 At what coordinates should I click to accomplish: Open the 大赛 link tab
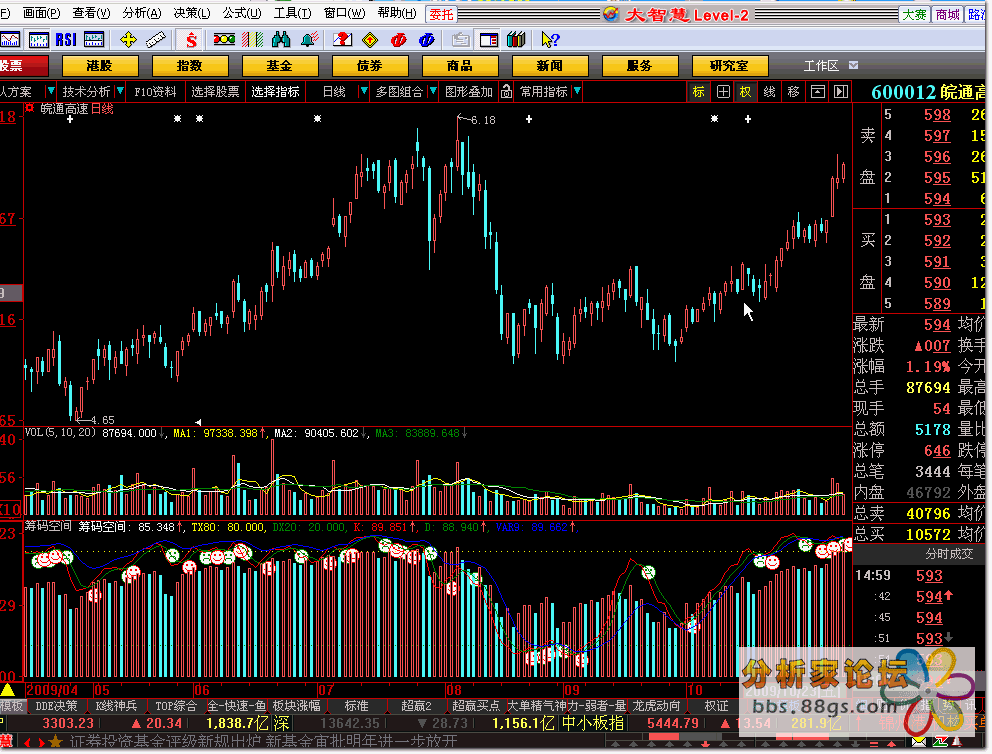tap(914, 14)
